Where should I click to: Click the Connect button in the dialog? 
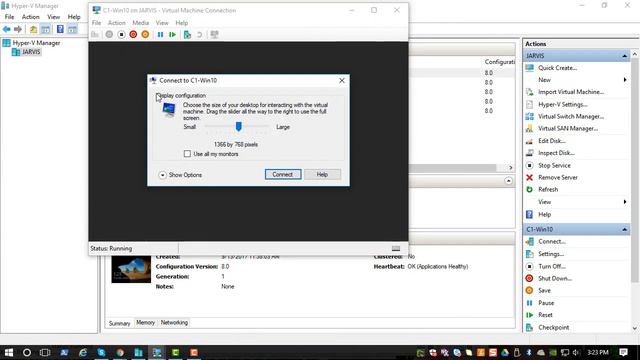pyautogui.click(x=283, y=174)
